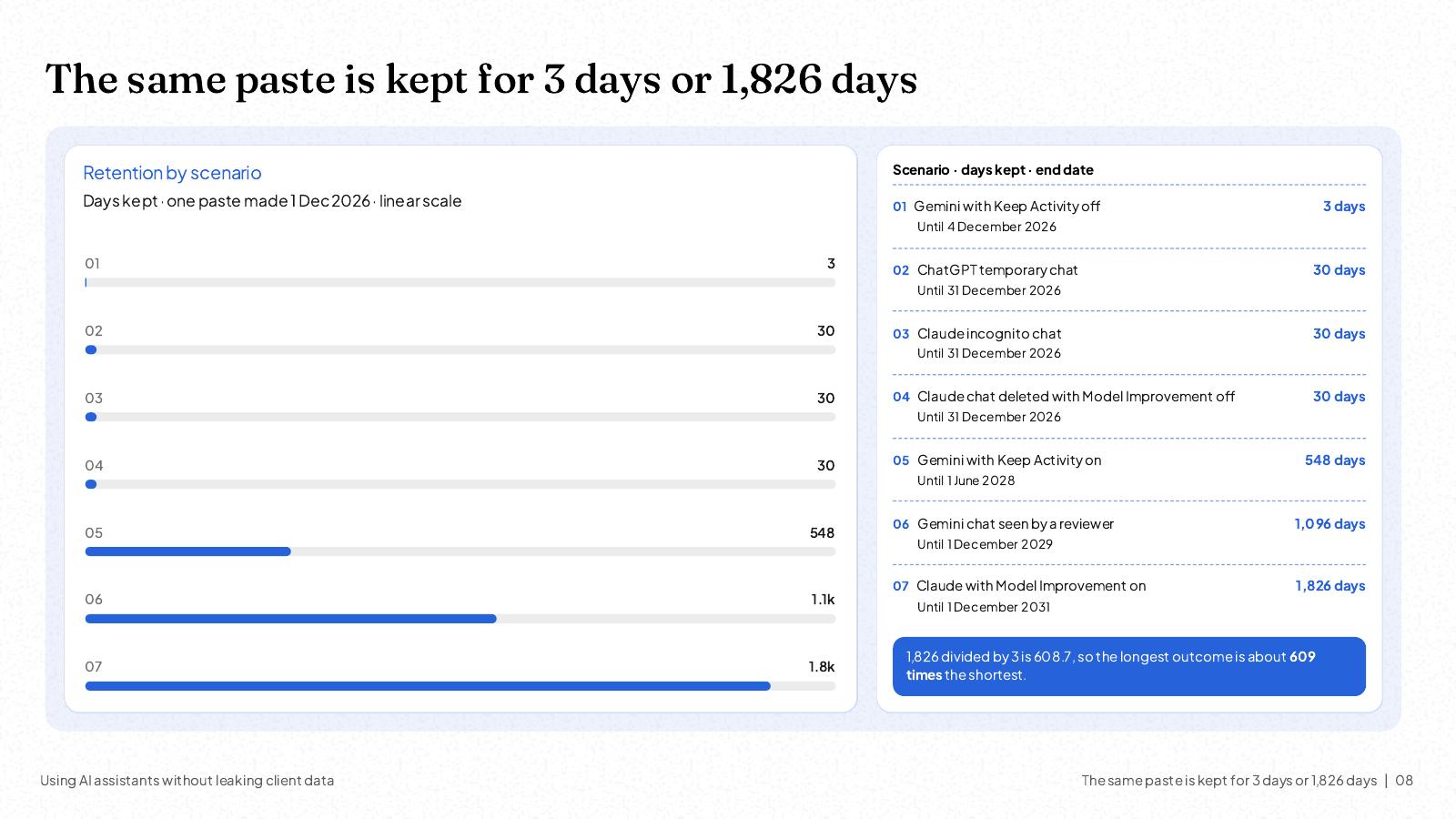Viewport: 1456px width, 819px height.
Task: Click the chart row label '04'
Action: coord(94,466)
